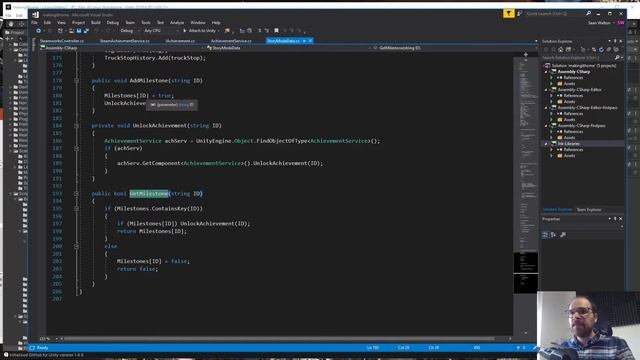The height and width of the screenshot is (360, 640).
Task: Expand Assets under Ink-Libraries
Action: pyautogui.click(x=551, y=156)
